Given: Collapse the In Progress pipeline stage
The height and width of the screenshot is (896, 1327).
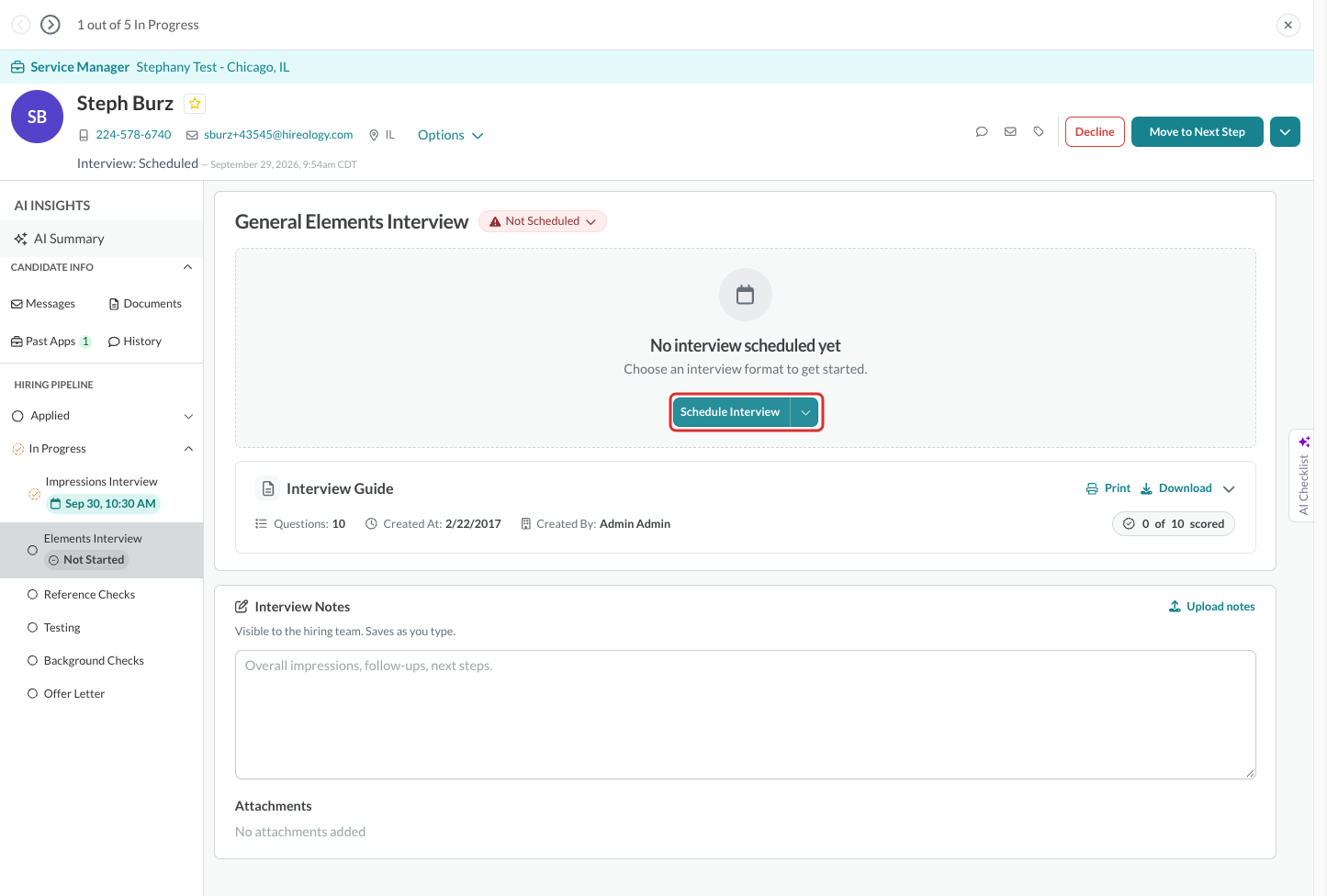Looking at the screenshot, I should [x=188, y=449].
